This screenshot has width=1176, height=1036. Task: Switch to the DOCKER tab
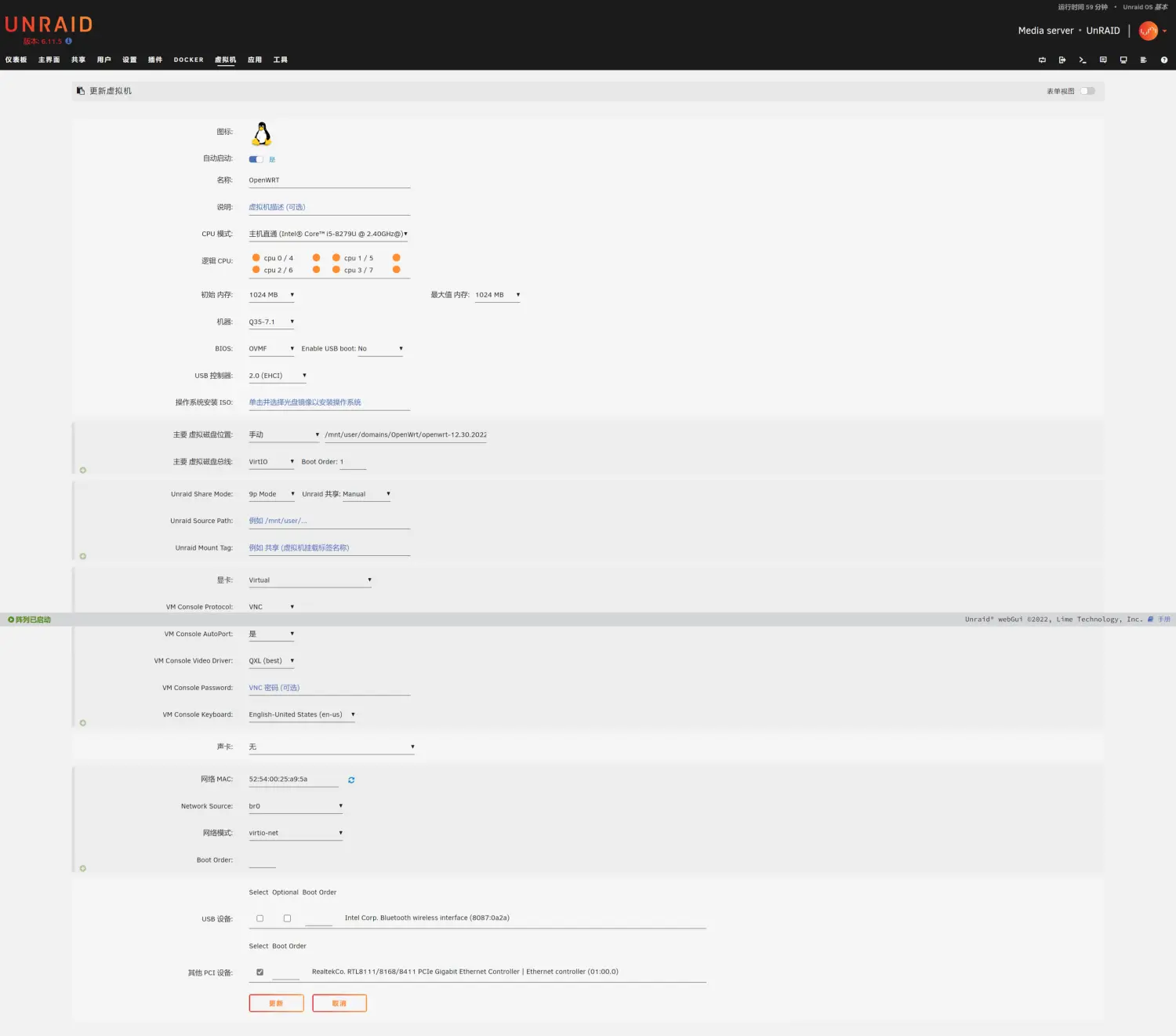pos(188,60)
